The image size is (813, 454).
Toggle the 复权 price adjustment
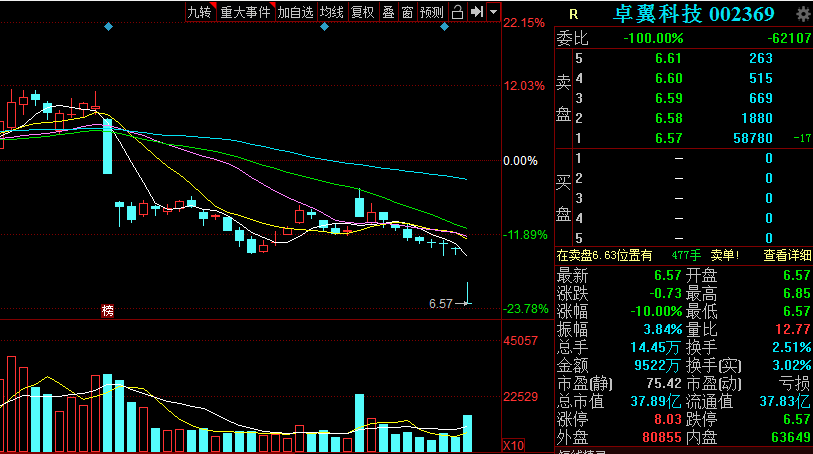tap(362, 12)
